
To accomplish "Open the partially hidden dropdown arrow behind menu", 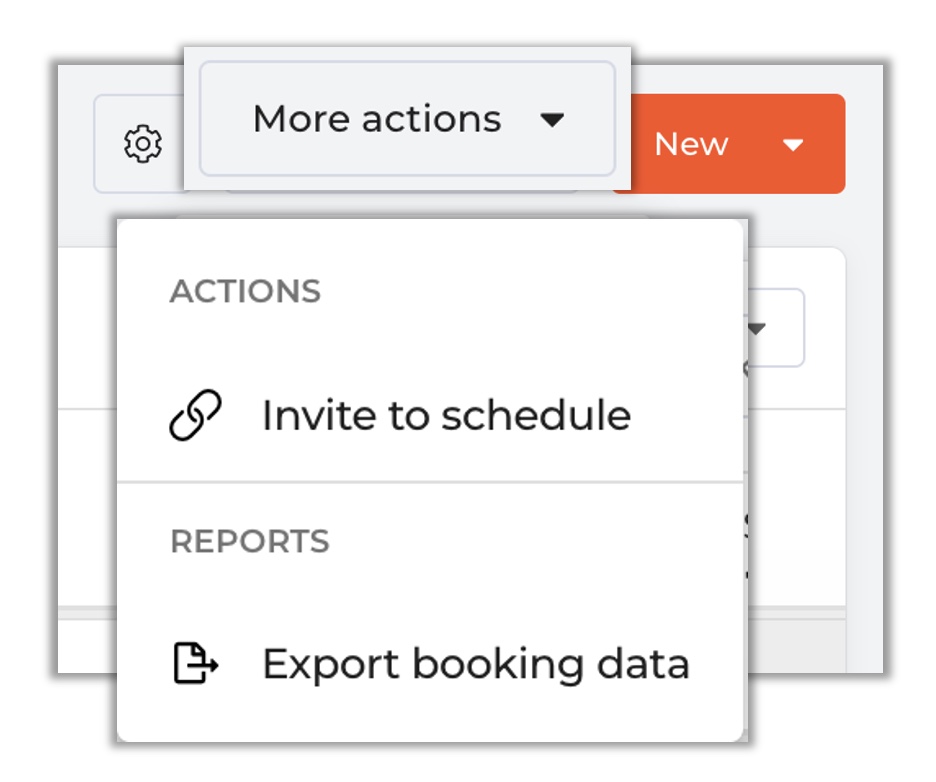I will (x=757, y=328).
